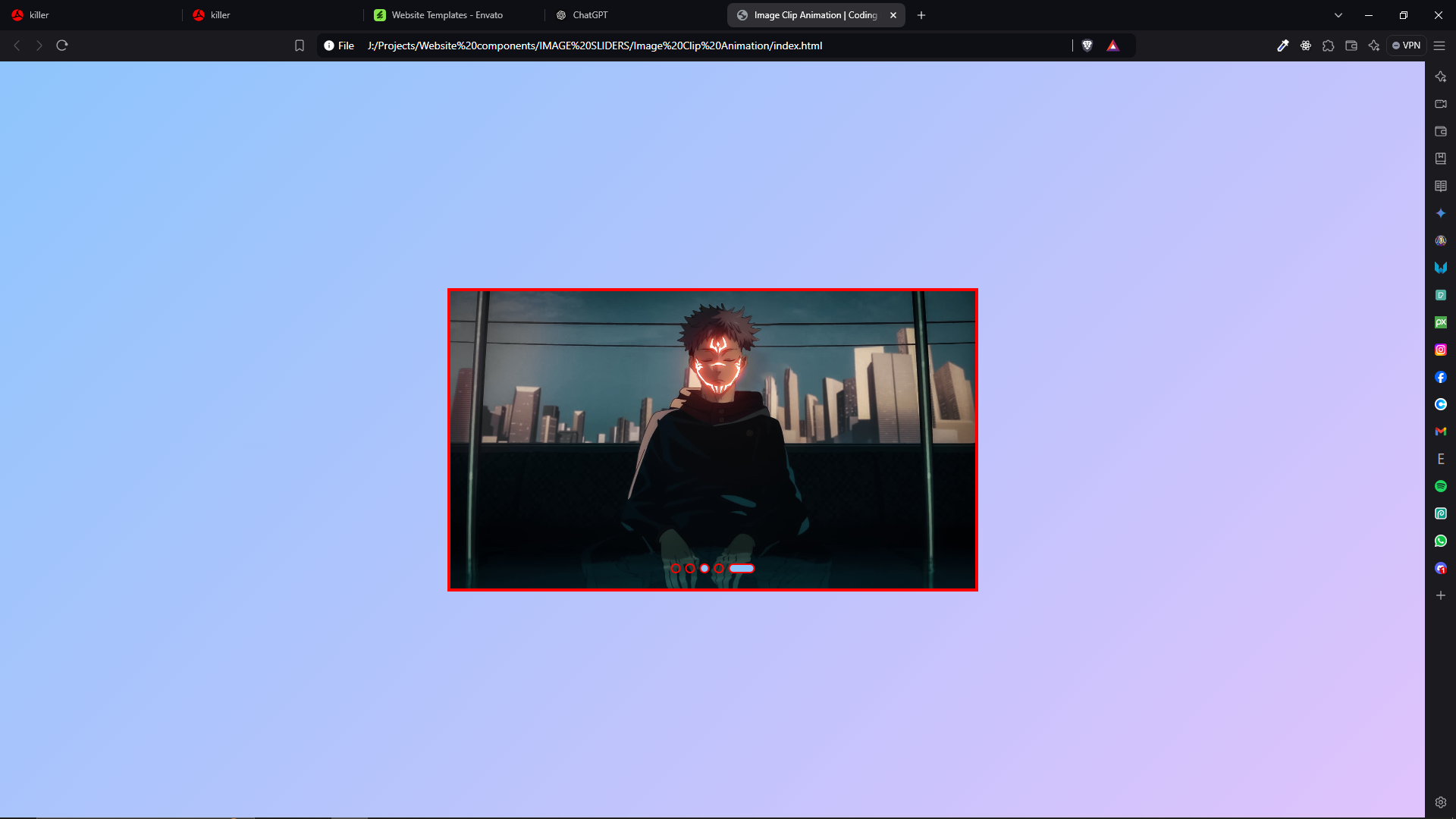Image resolution: width=1456 pixels, height=819 pixels.
Task: Open the browser hamburger menu
Action: pyautogui.click(x=1439, y=45)
